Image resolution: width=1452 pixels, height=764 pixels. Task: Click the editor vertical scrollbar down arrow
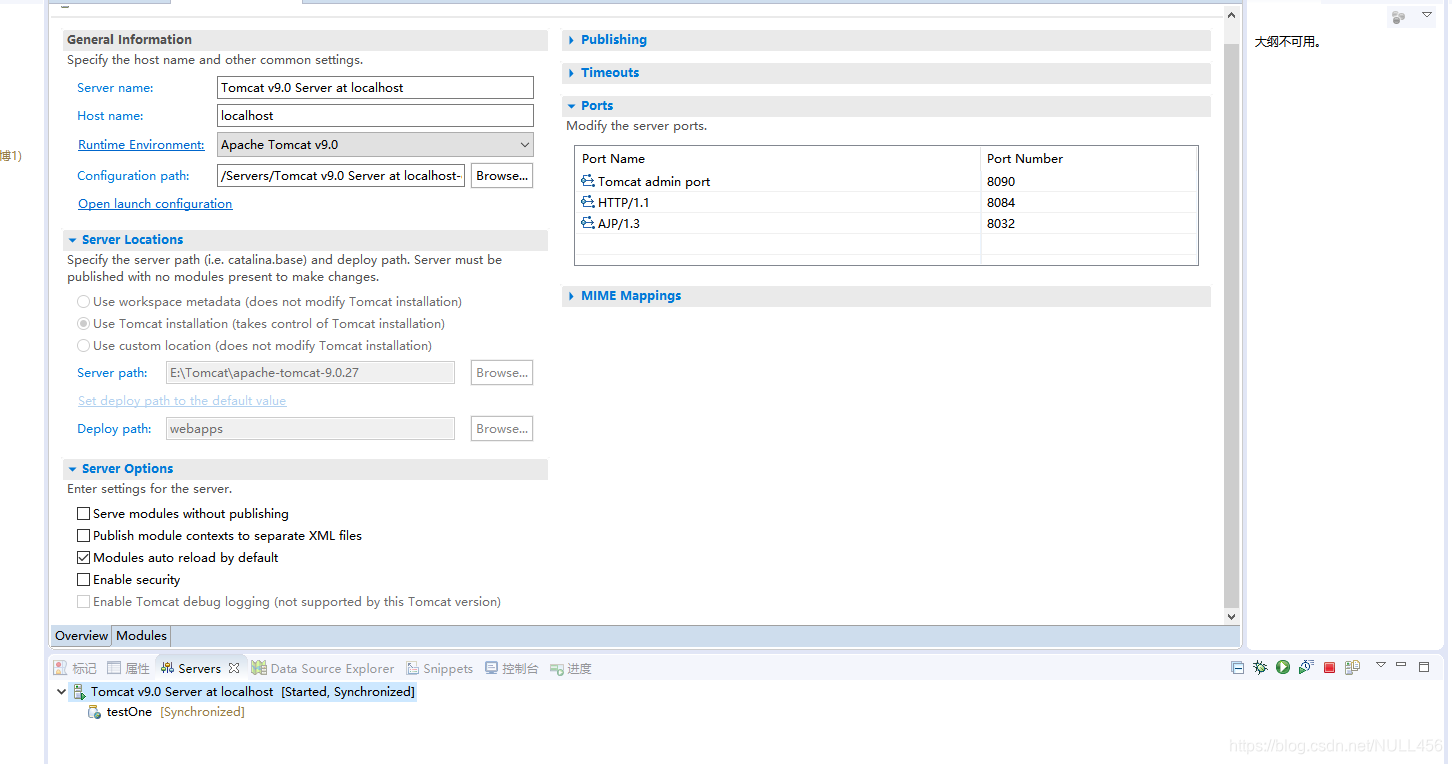point(1232,617)
